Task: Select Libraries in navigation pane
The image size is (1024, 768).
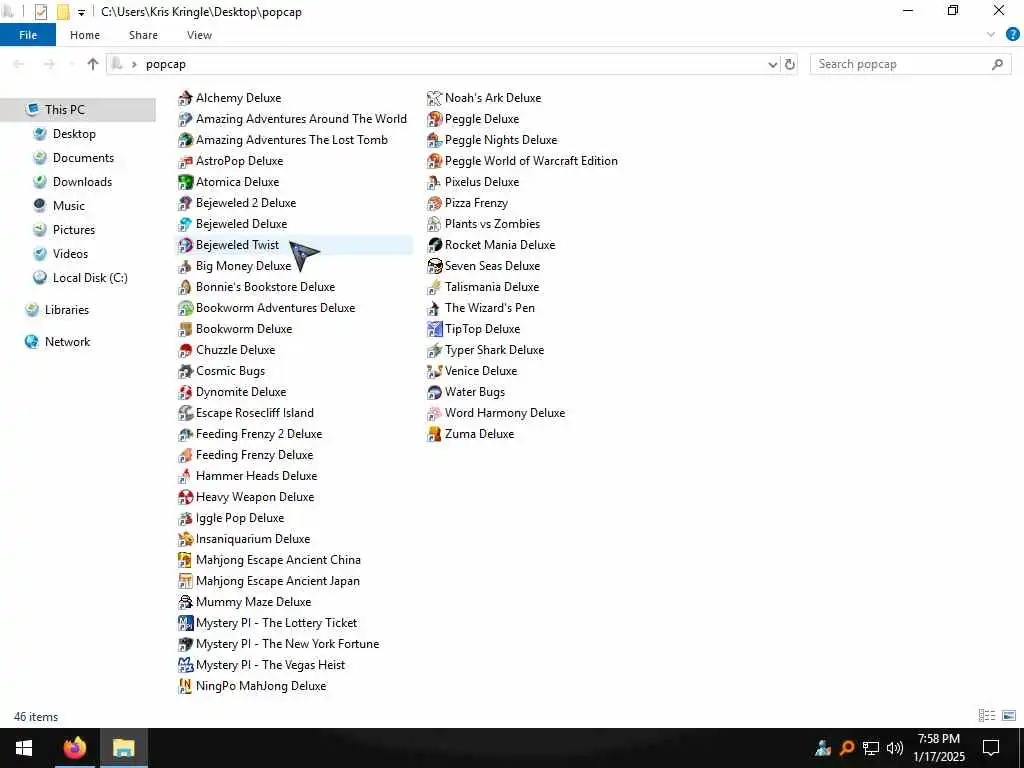Action: point(67,310)
